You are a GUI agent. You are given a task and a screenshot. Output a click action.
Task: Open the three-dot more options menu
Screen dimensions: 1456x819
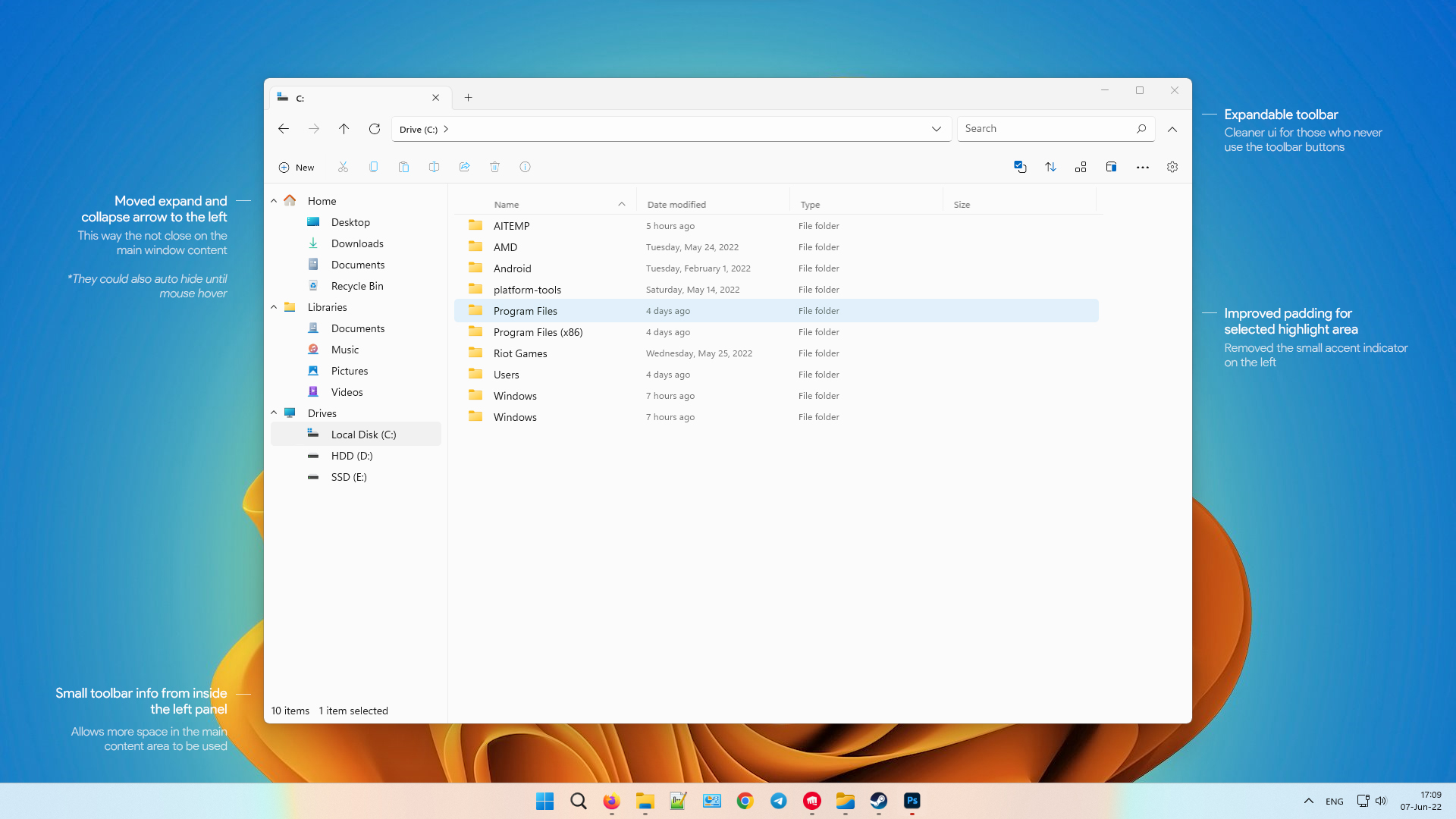point(1142,167)
